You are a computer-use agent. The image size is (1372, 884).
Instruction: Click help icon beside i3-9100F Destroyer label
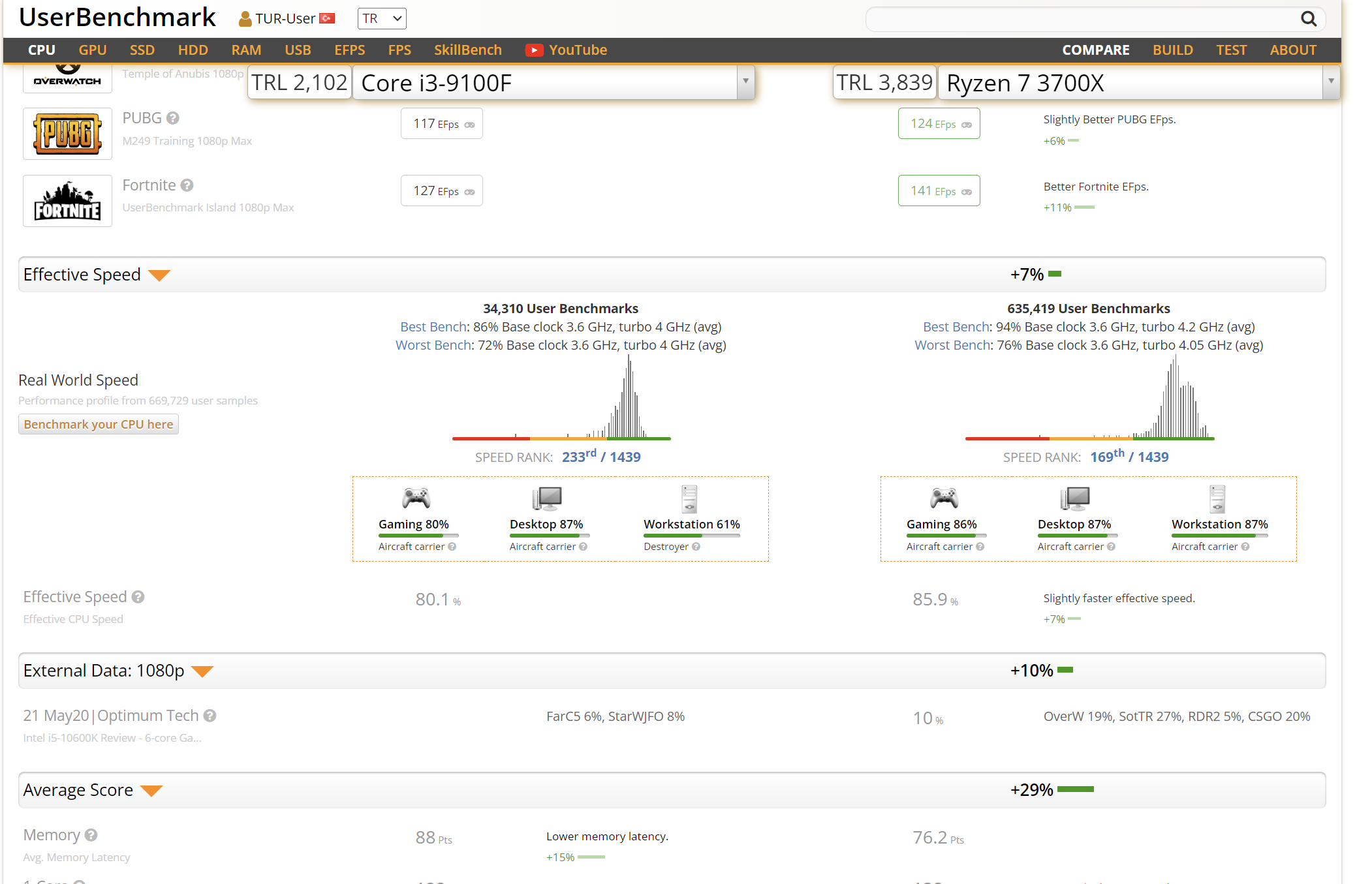(x=696, y=547)
